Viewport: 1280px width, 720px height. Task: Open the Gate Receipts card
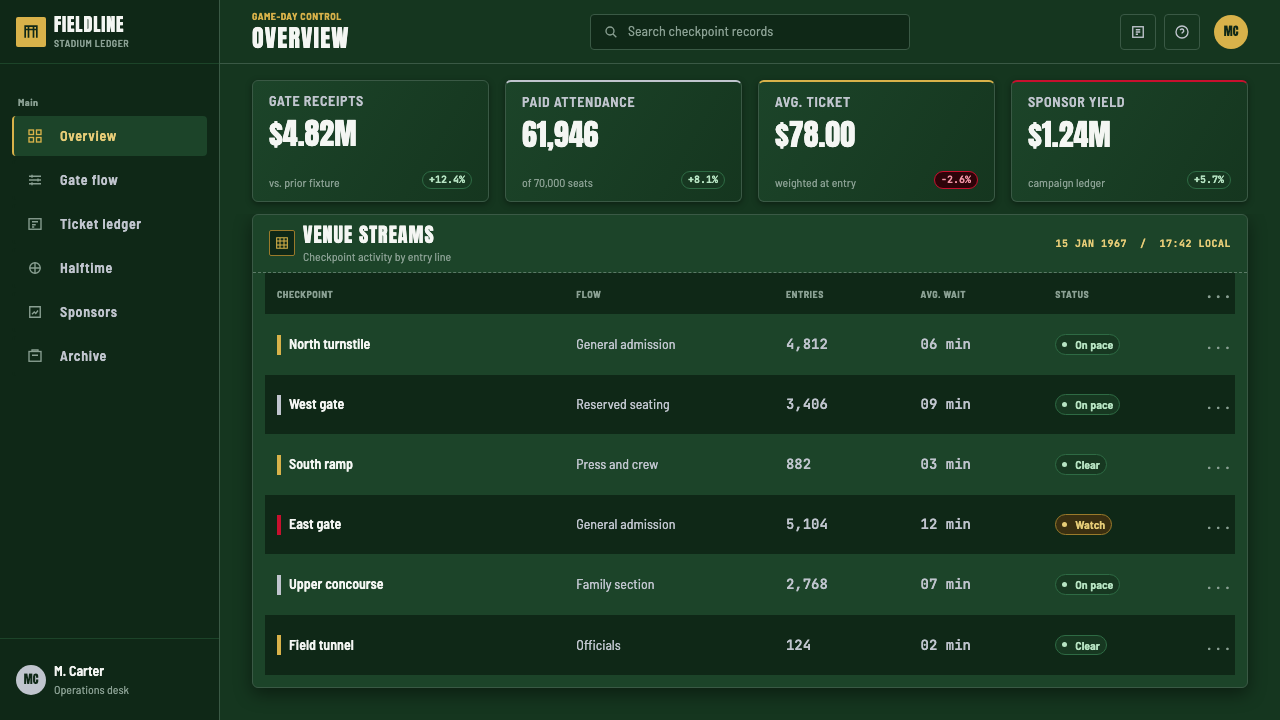tap(370, 141)
